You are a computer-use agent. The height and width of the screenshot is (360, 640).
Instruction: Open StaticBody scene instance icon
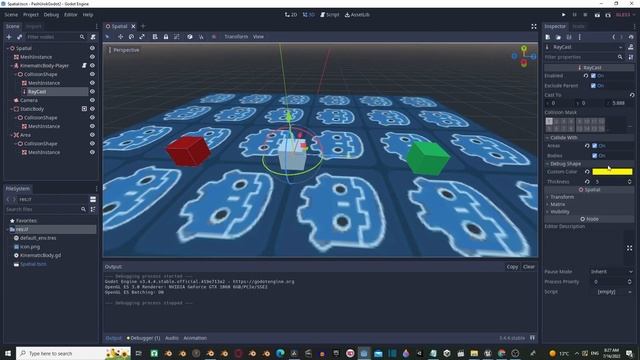[84, 109]
